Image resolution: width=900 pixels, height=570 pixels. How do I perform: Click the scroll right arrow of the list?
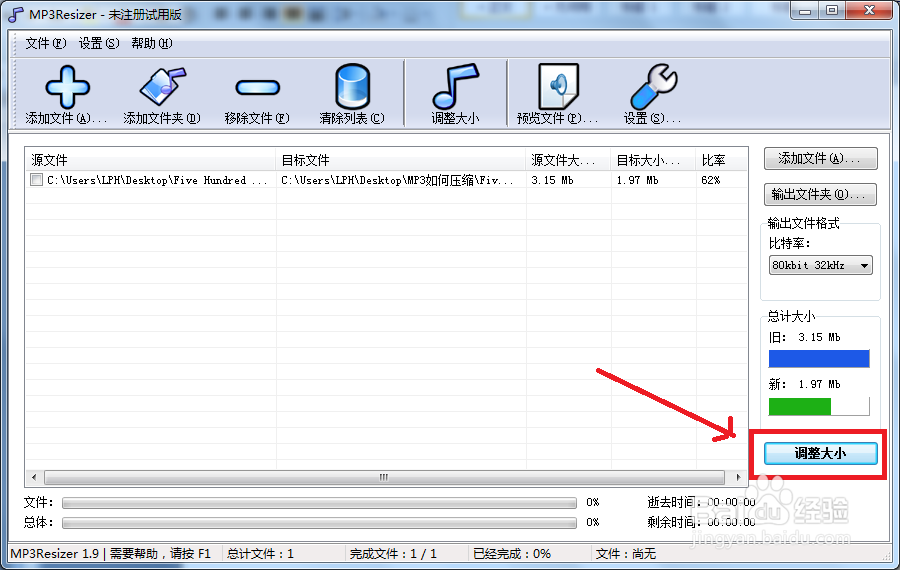[x=738, y=477]
